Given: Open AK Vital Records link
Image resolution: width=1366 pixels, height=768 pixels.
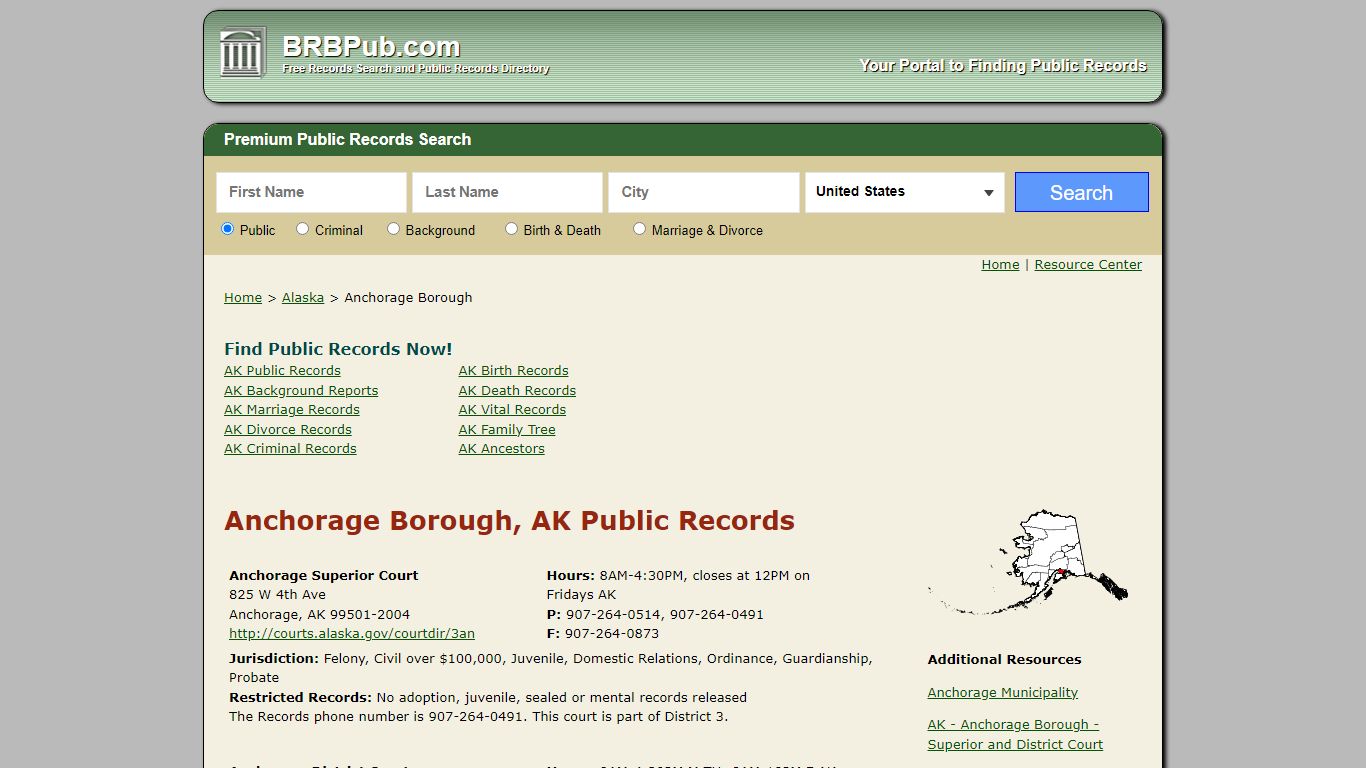Looking at the screenshot, I should point(512,410).
